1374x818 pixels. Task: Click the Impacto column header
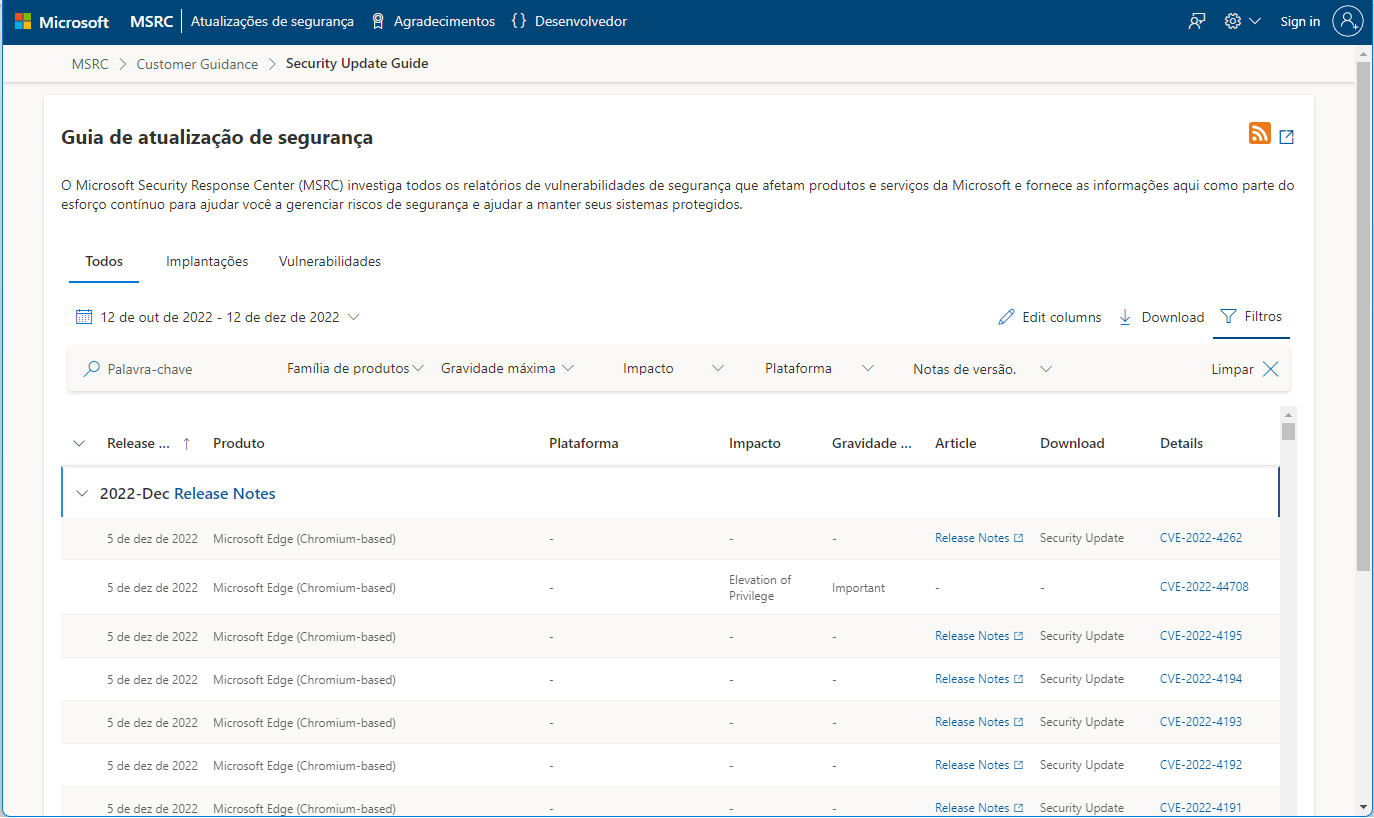755,444
